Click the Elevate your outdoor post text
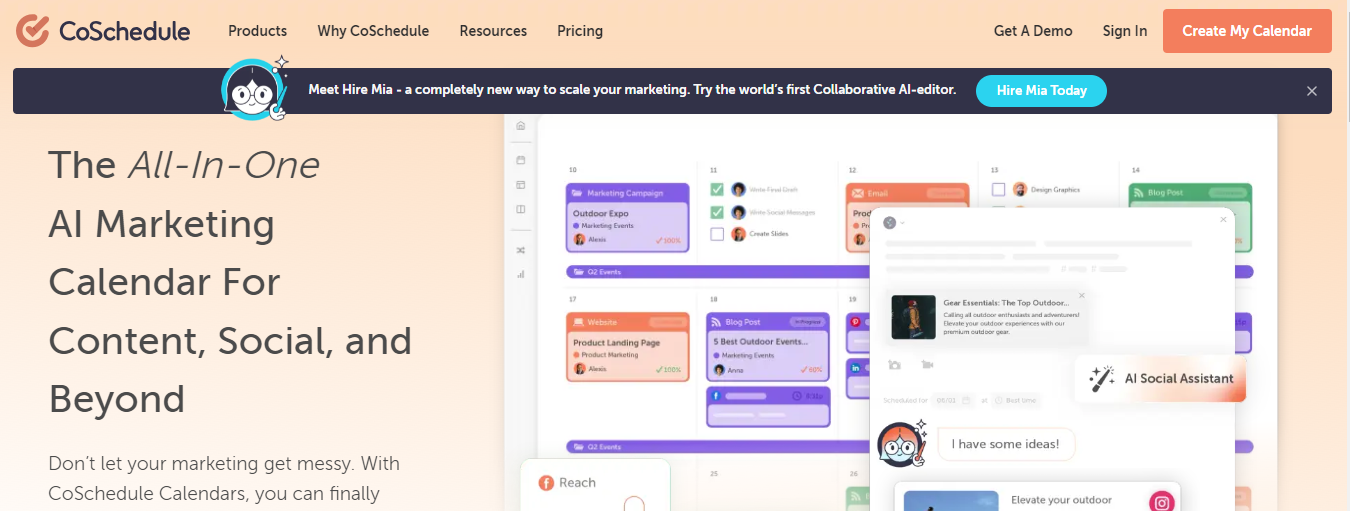 (1061, 500)
